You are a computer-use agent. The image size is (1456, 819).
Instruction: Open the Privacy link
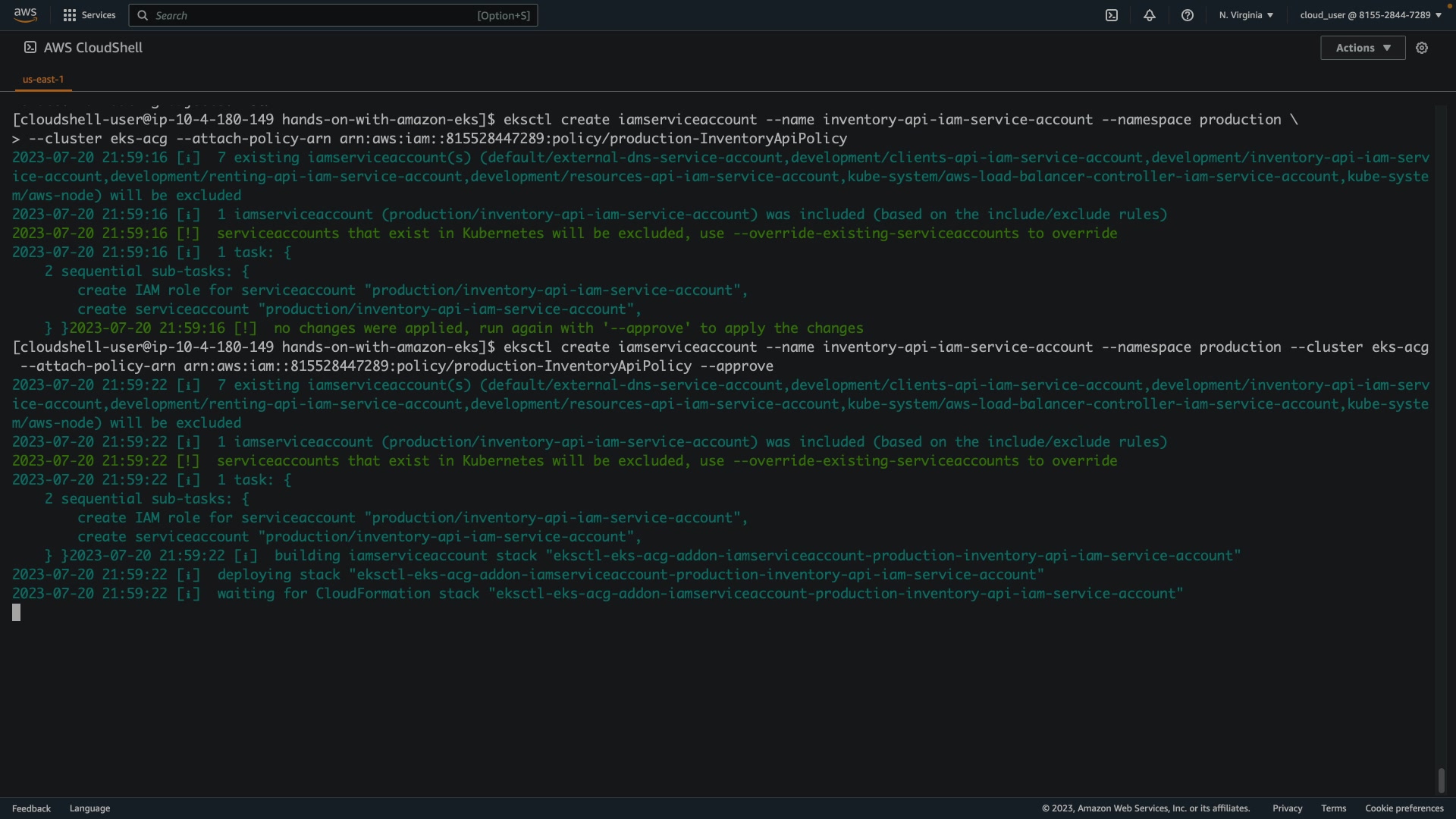pos(1287,808)
